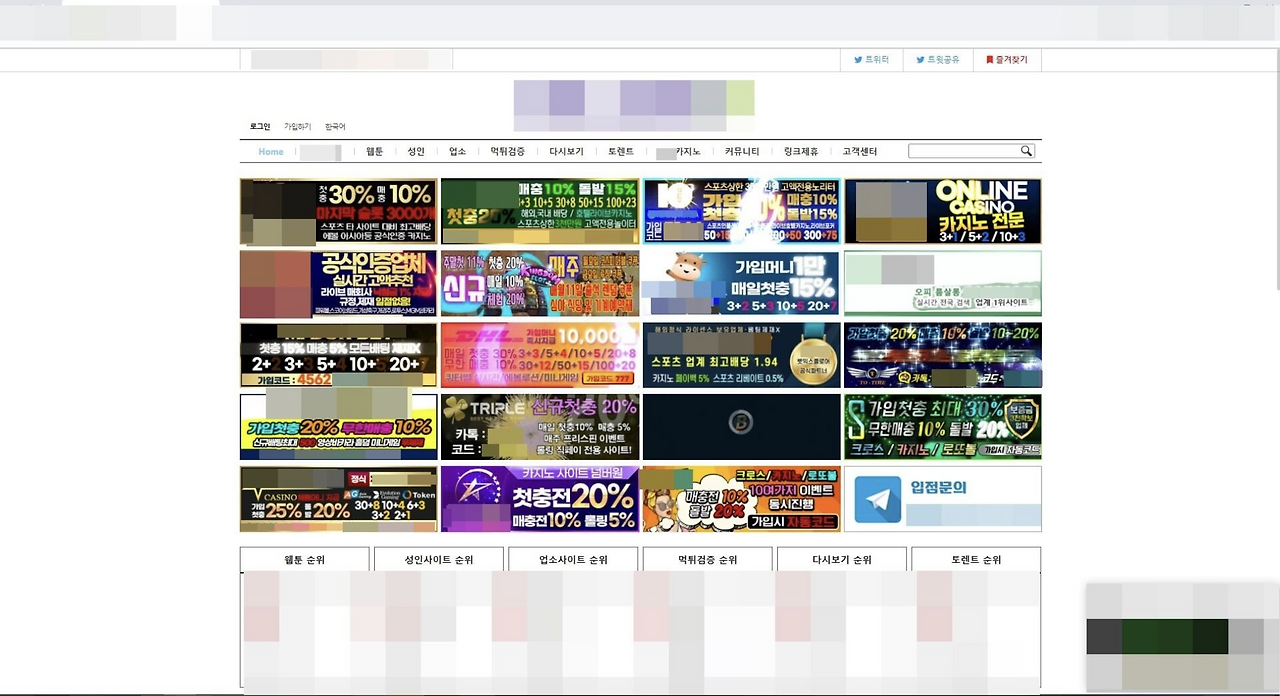Click the starry 가입첫충 20% banner
This screenshot has width=1280, height=696.
pos(943,355)
